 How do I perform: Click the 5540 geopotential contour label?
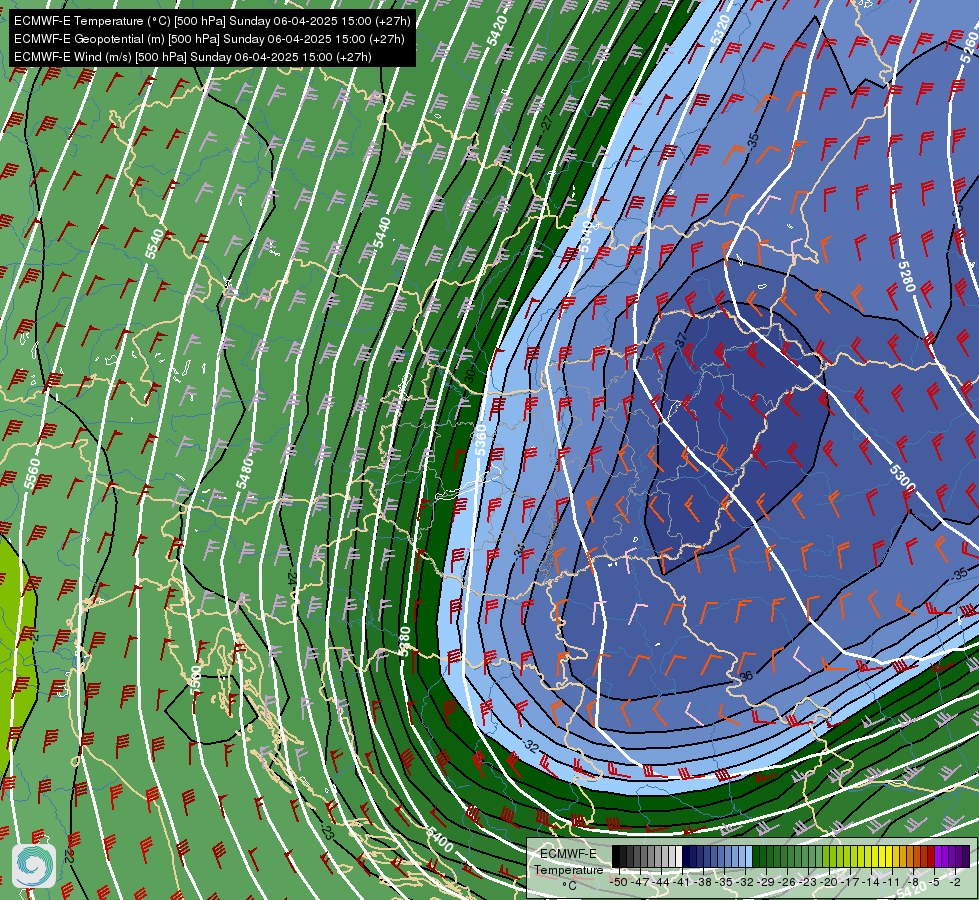pyautogui.click(x=154, y=244)
